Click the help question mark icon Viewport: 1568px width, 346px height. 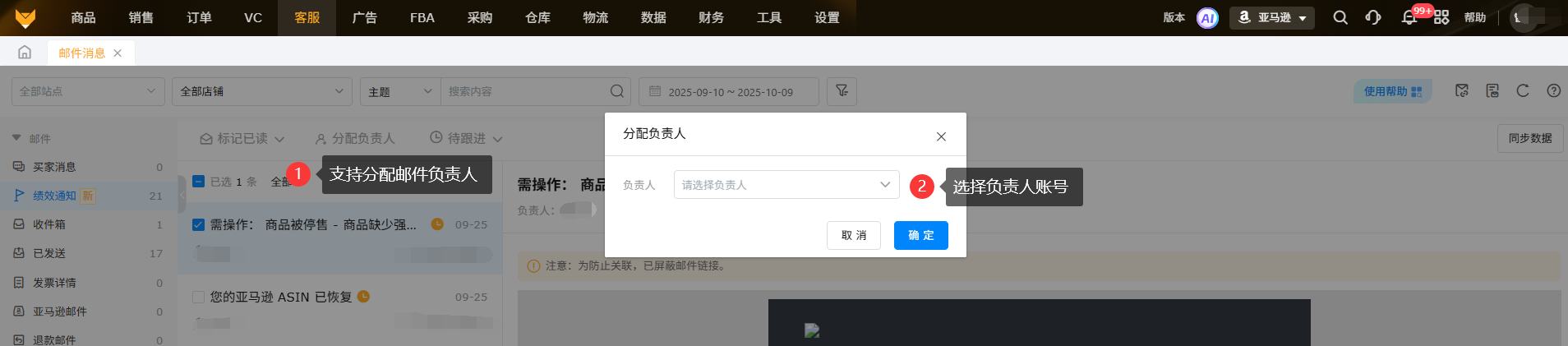point(1554,91)
